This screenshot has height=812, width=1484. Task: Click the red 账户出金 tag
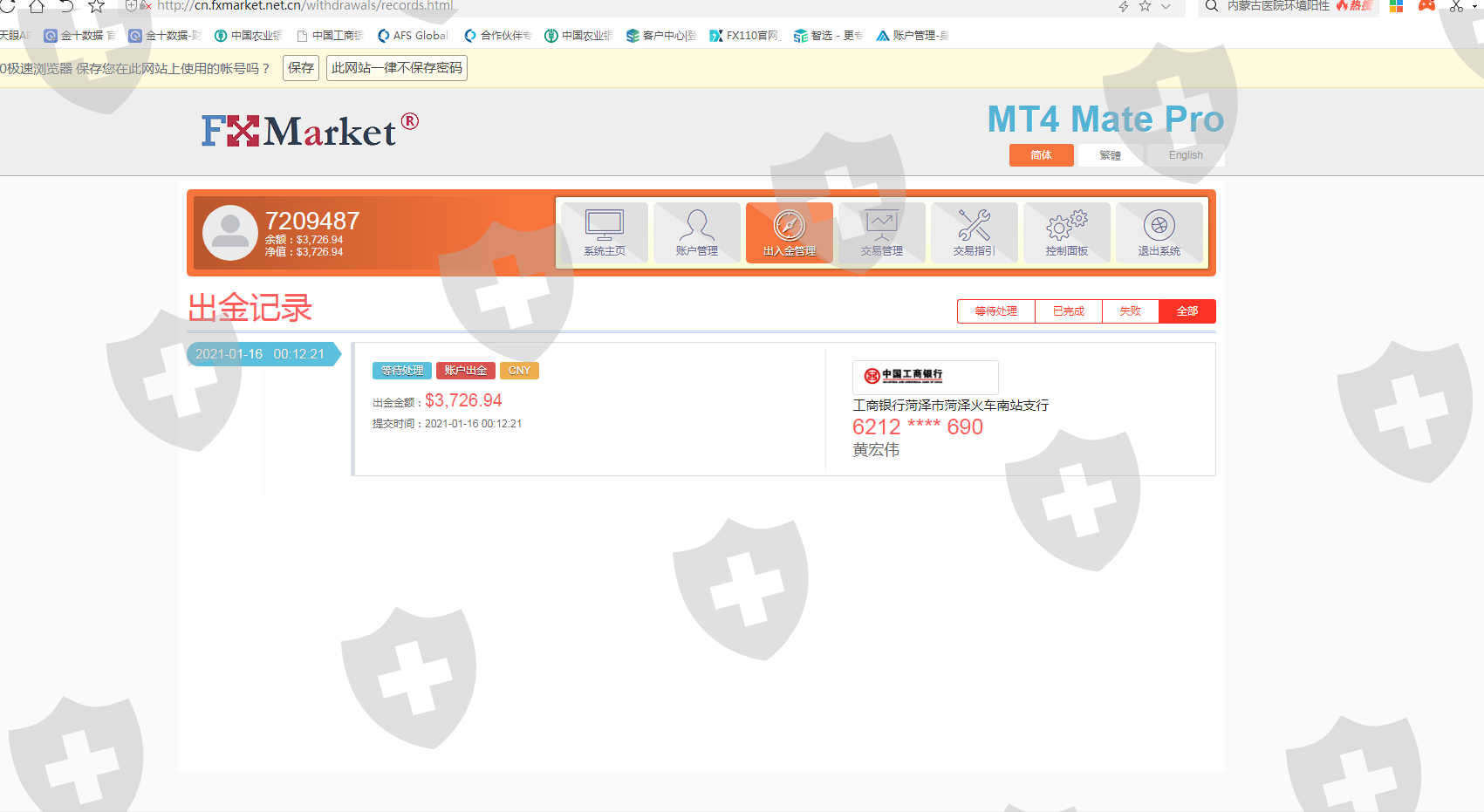tap(466, 371)
